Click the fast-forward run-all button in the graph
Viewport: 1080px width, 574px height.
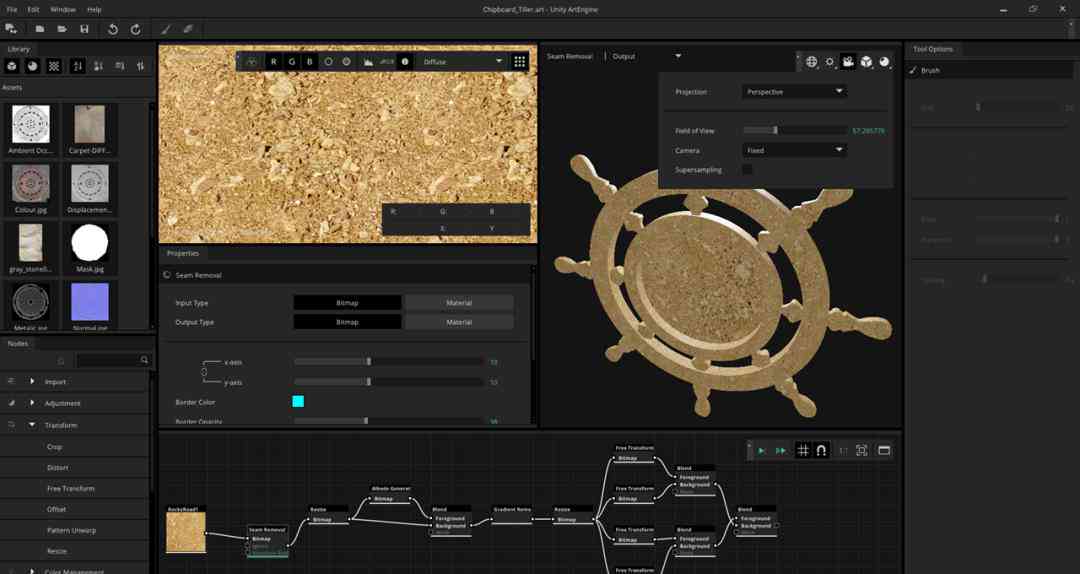pos(780,451)
